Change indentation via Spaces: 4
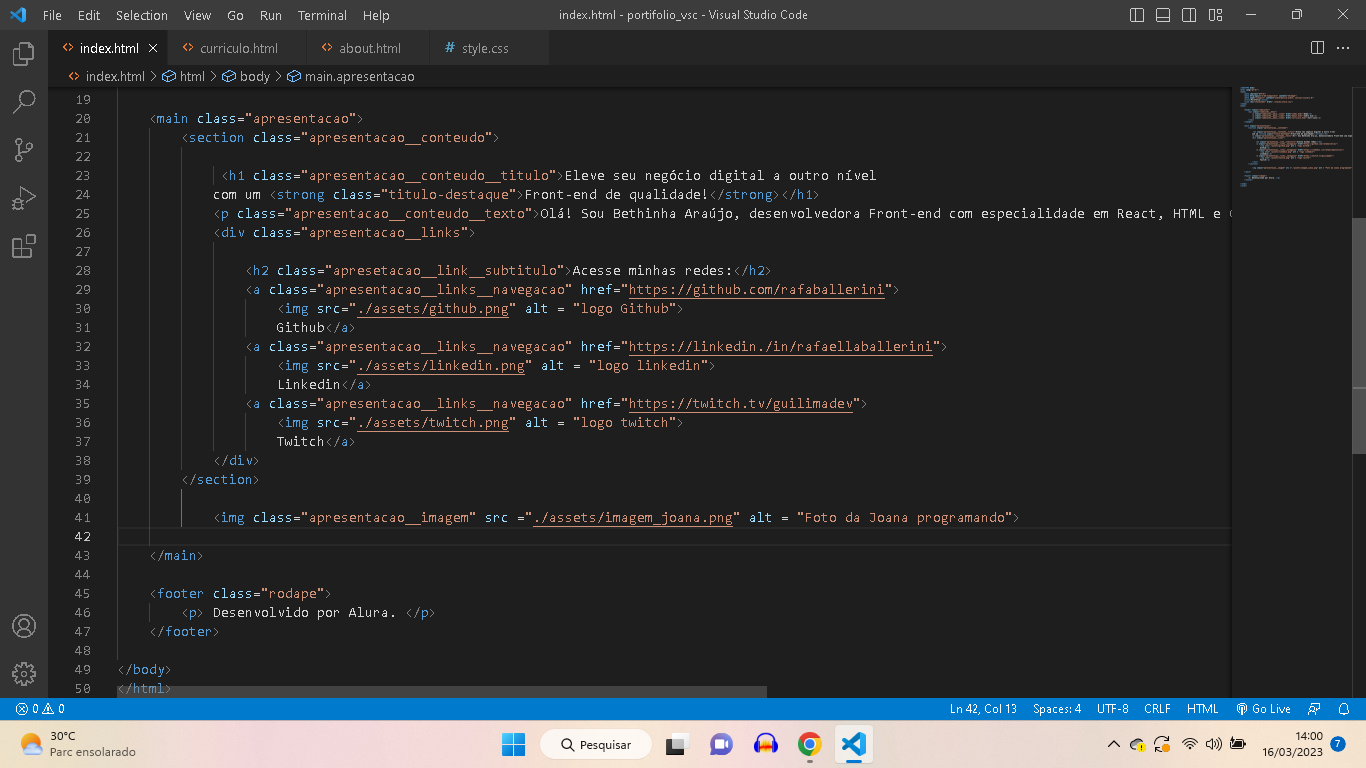Screen dimensions: 1366x768 coord(1057,709)
